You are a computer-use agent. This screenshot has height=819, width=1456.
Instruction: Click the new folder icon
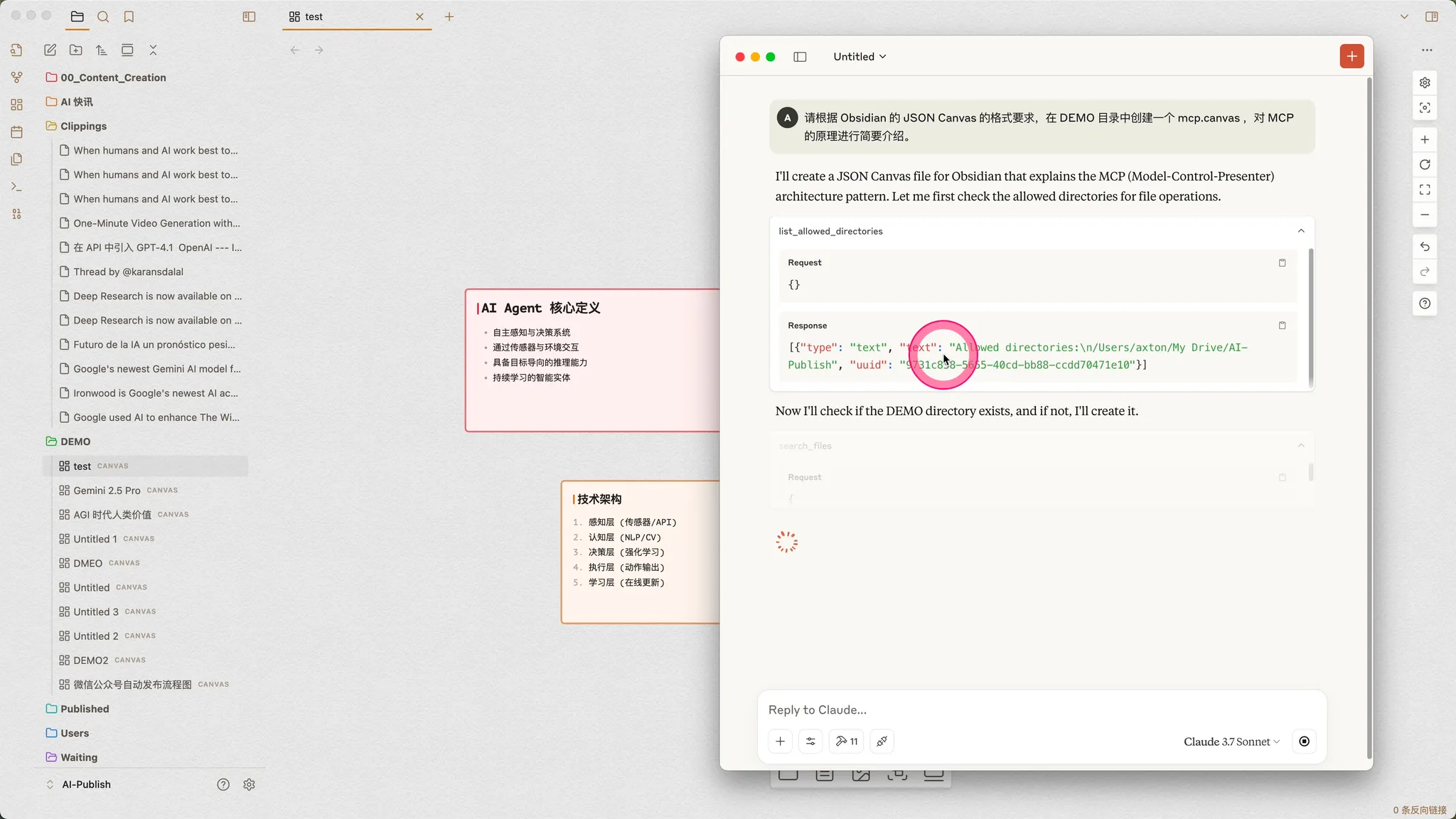(76, 50)
